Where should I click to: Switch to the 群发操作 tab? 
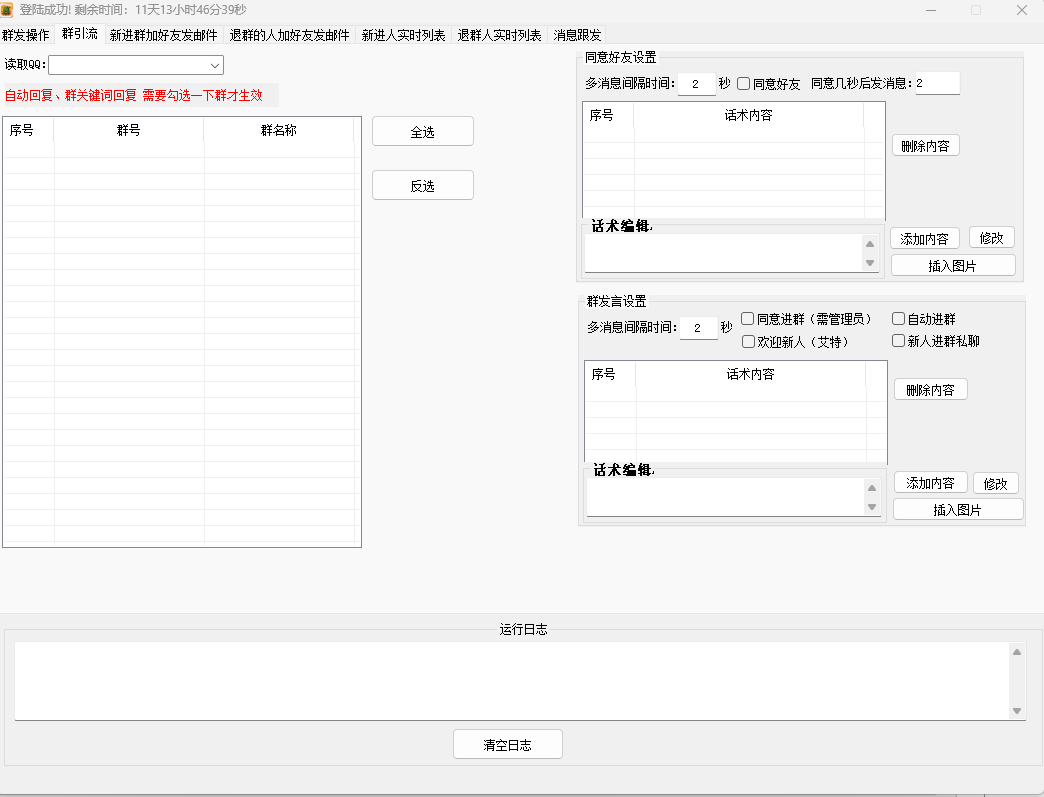25,33
